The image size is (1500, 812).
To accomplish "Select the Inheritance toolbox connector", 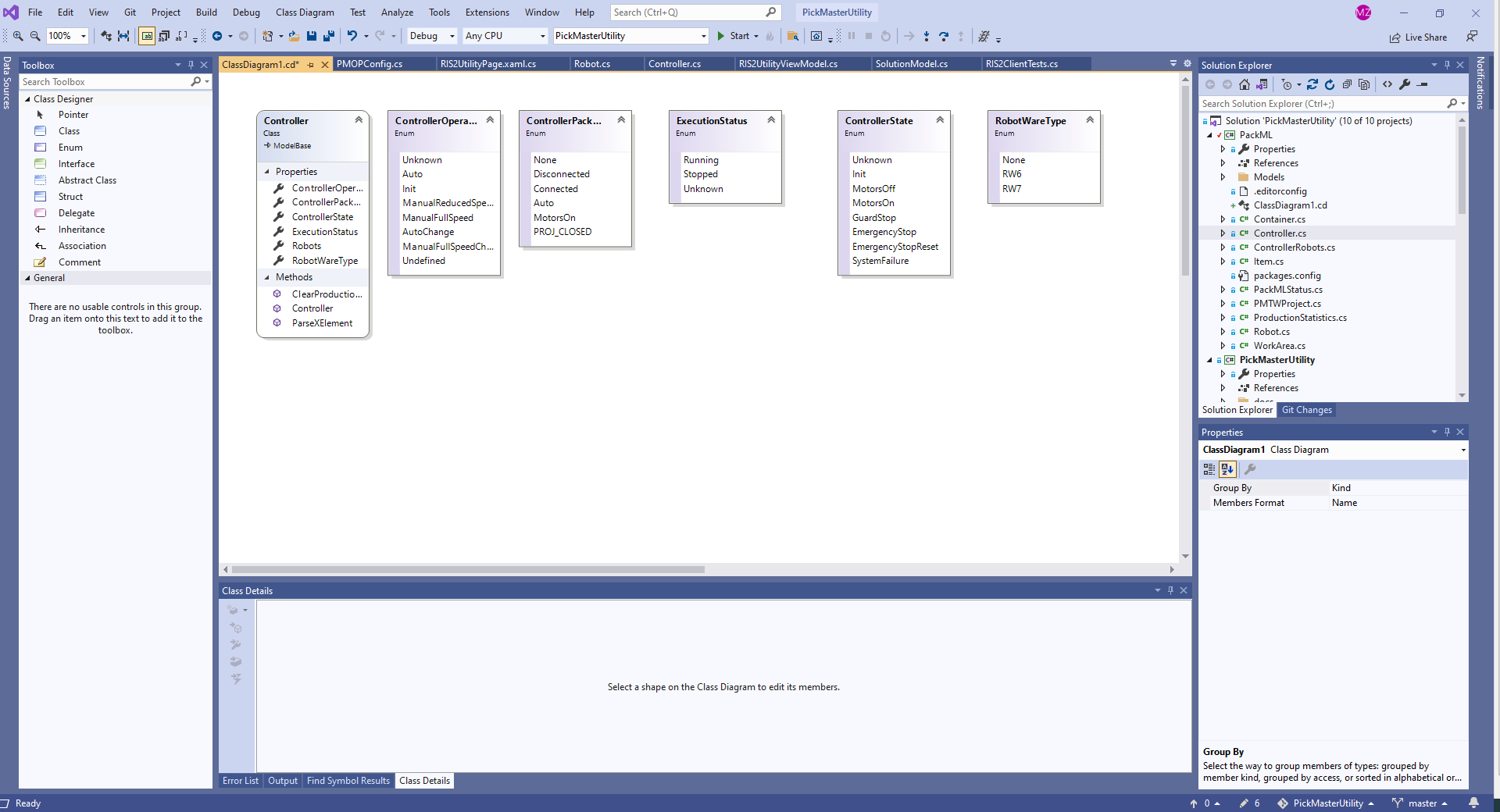I will click(x=81, y=230).
